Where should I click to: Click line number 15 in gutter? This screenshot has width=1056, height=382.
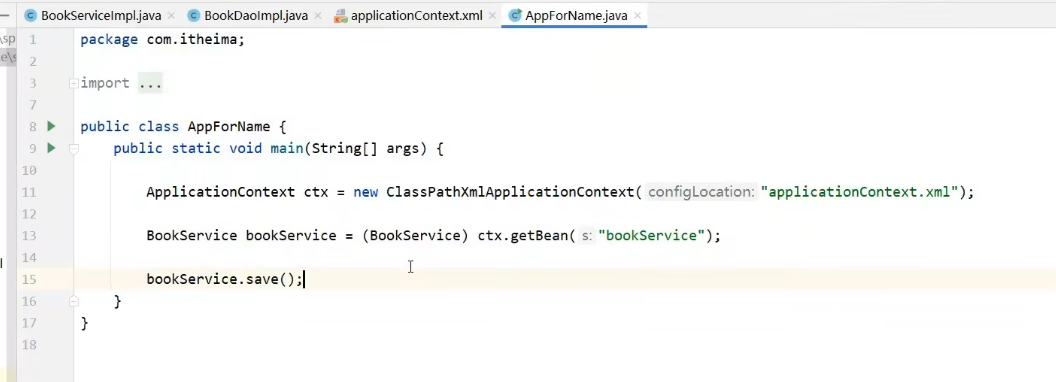28,279
